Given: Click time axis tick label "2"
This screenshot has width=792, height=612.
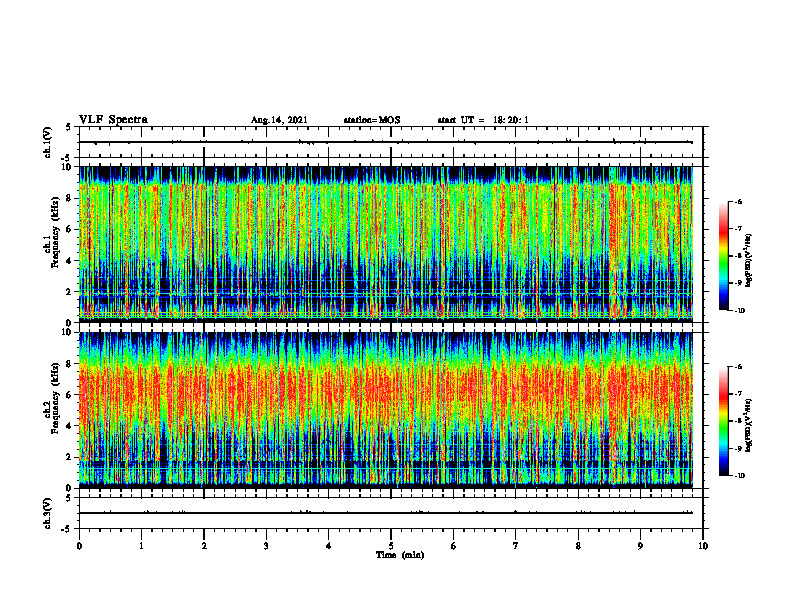Looking at the screenshot, I should point(204,546).
